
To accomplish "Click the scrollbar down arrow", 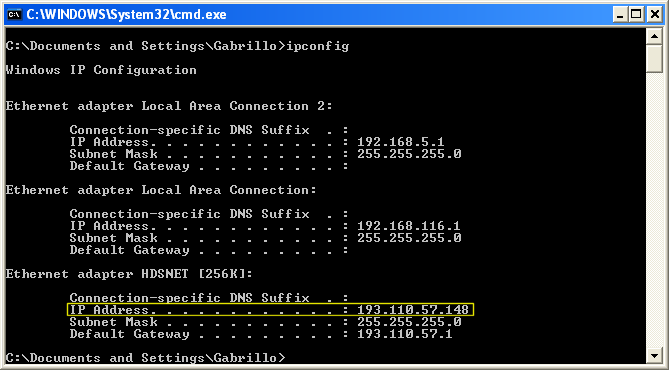I will click(x=654, y=355).
